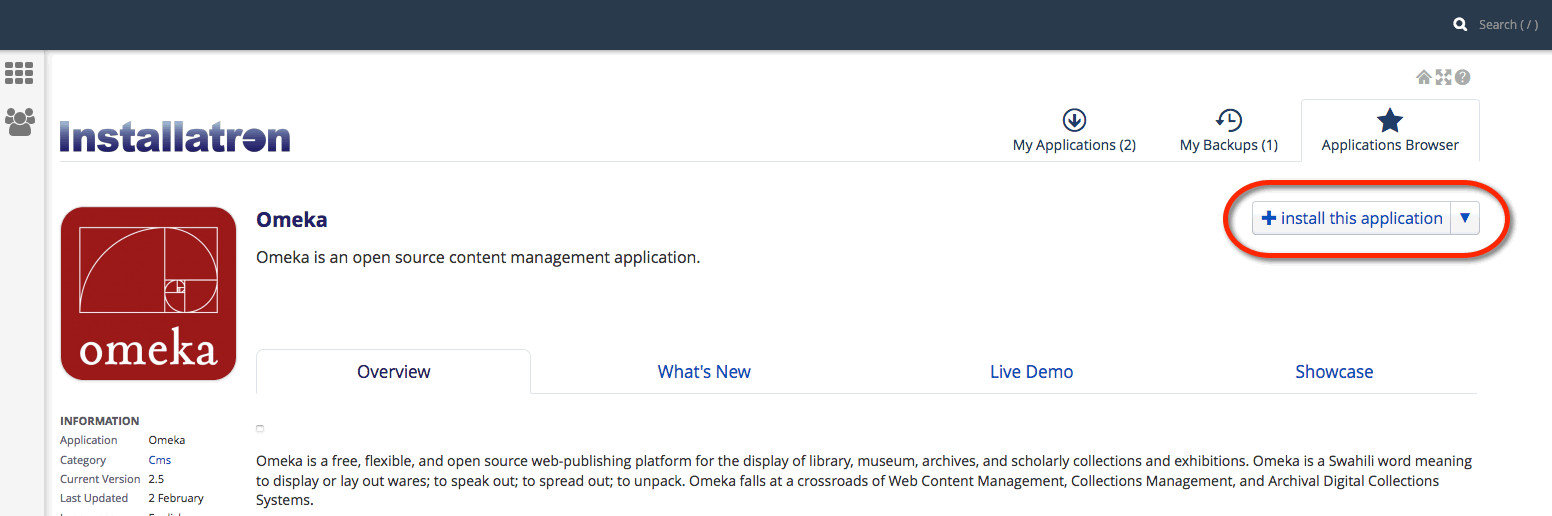
Task: Click the INFORMATION section heading
Action: (100, 421)
